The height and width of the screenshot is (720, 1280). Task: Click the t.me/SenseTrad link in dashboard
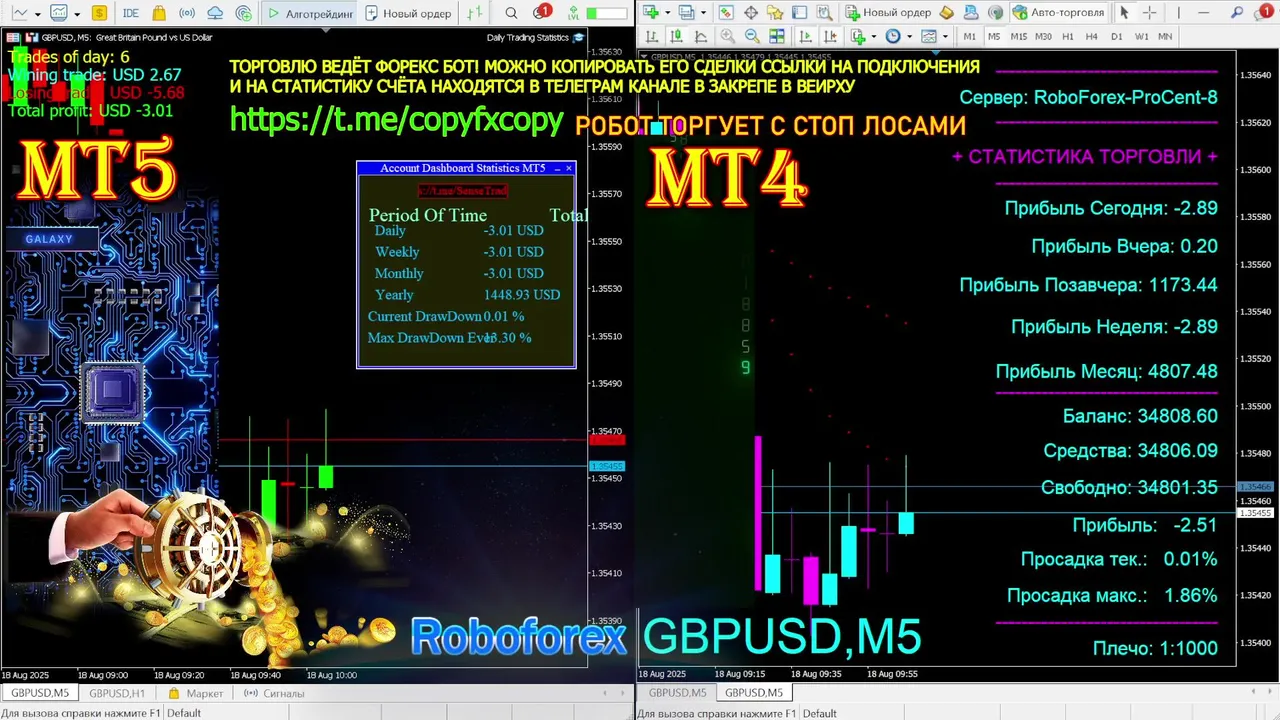click(x=463, y=190)
